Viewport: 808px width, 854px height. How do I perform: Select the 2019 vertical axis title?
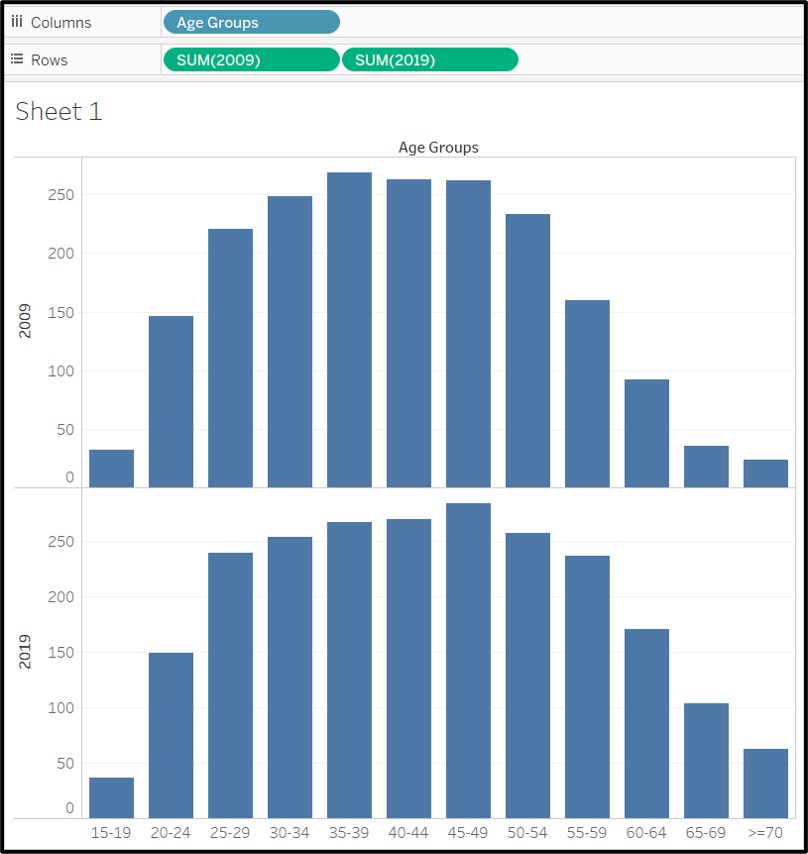click(25, 652)
